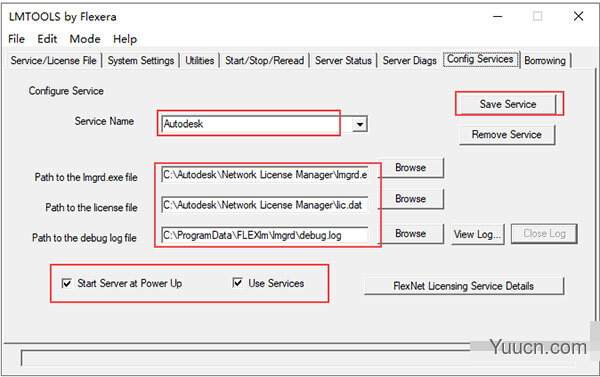Switch to Start/Stop/Reread tab
600x377 pixels.
pos(264,60)
